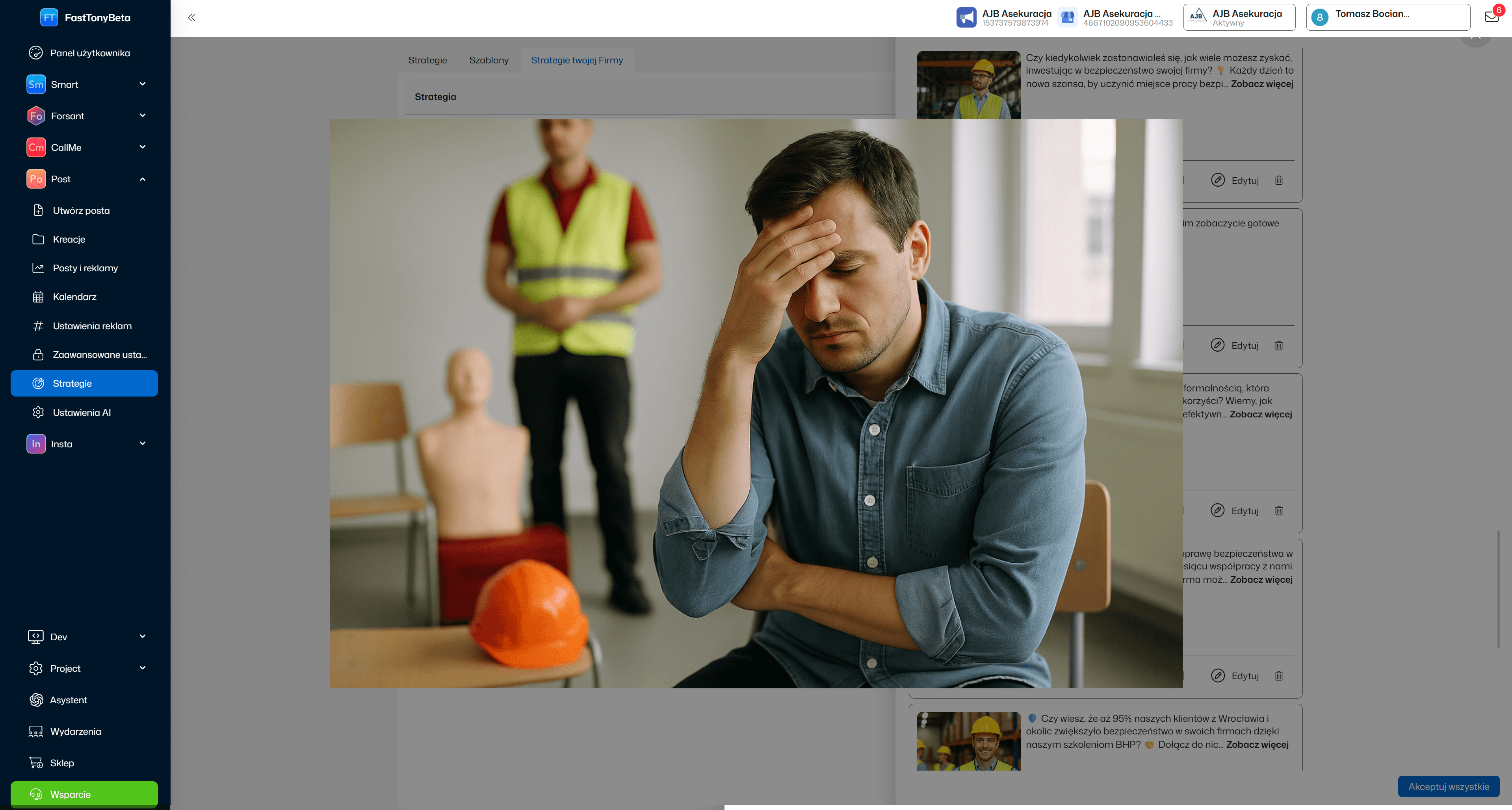Click the Dev monitor icon
Image resolution: width=1512 pixels, height=810 pixels.
[36, 637]
